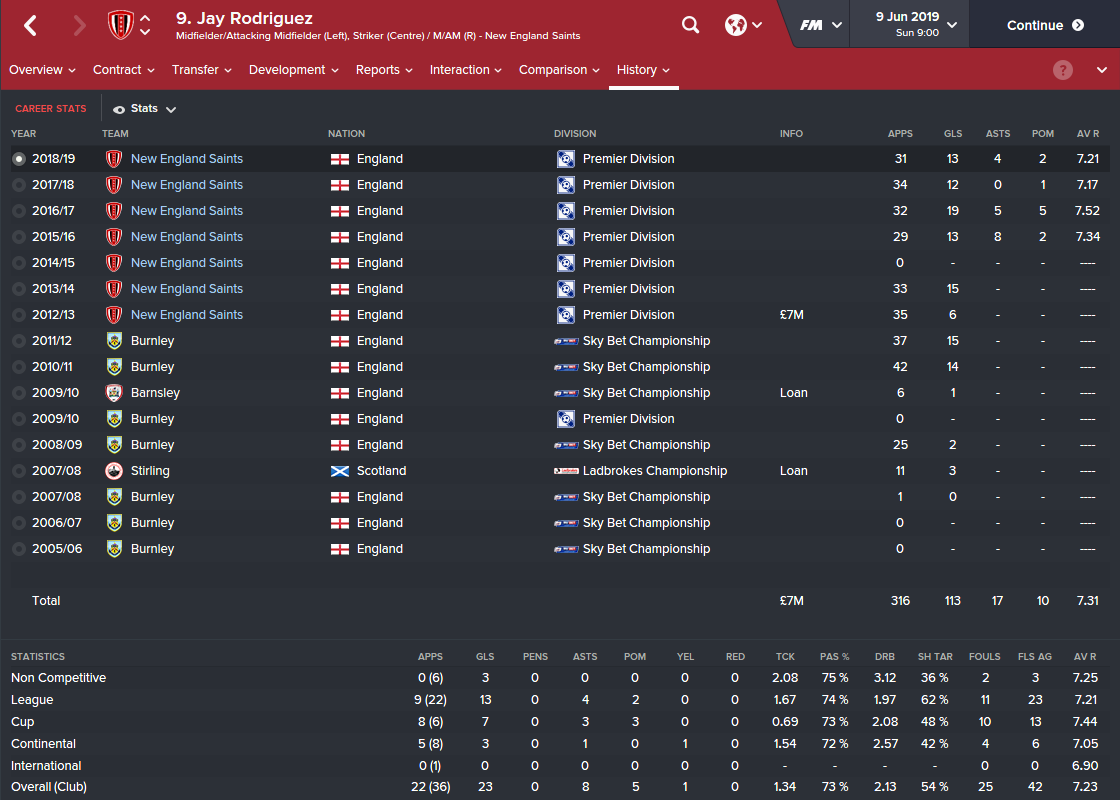Open the Comparison menu tab
Viewport: 1120px width, 800px height.
(x=559, y=70)
